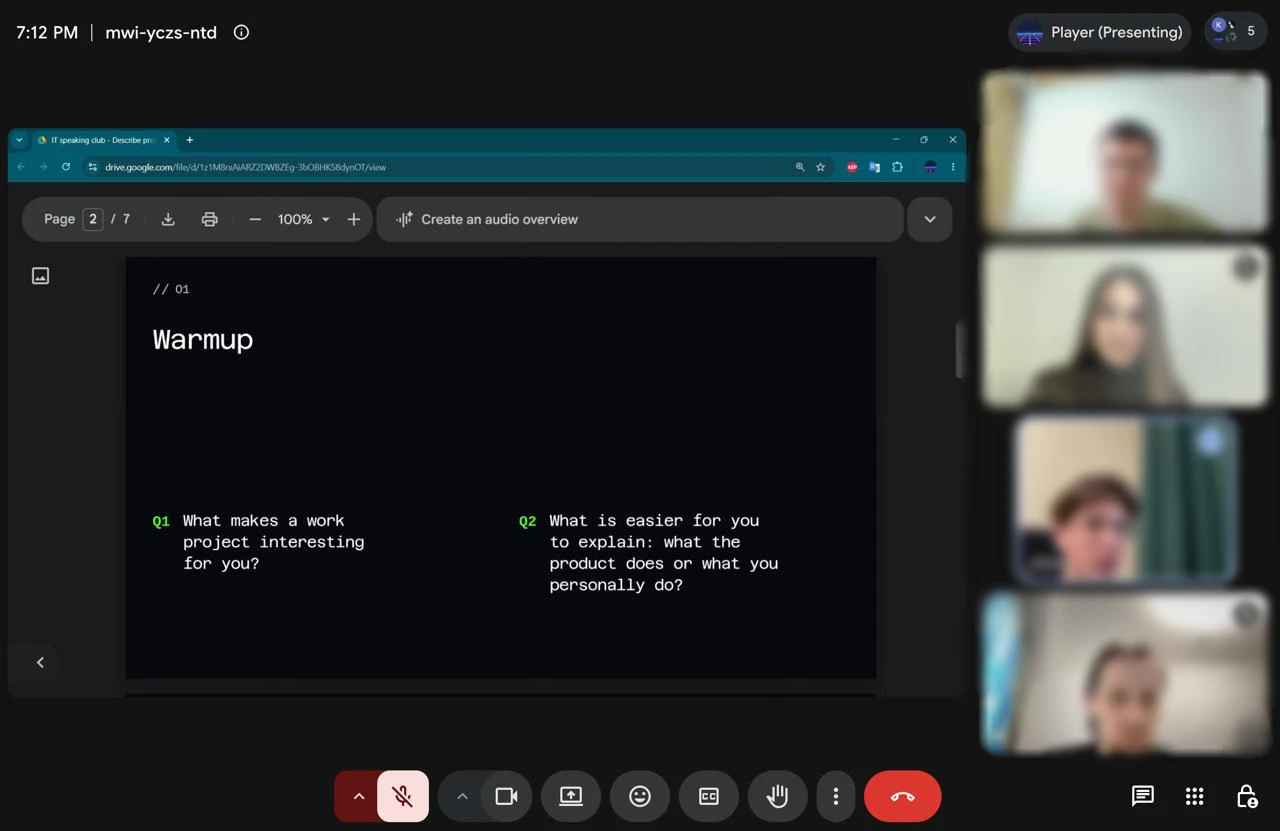Click the PDF viewer vertical scrollbar
This screenshot has height=831, width=1280.
960,349
